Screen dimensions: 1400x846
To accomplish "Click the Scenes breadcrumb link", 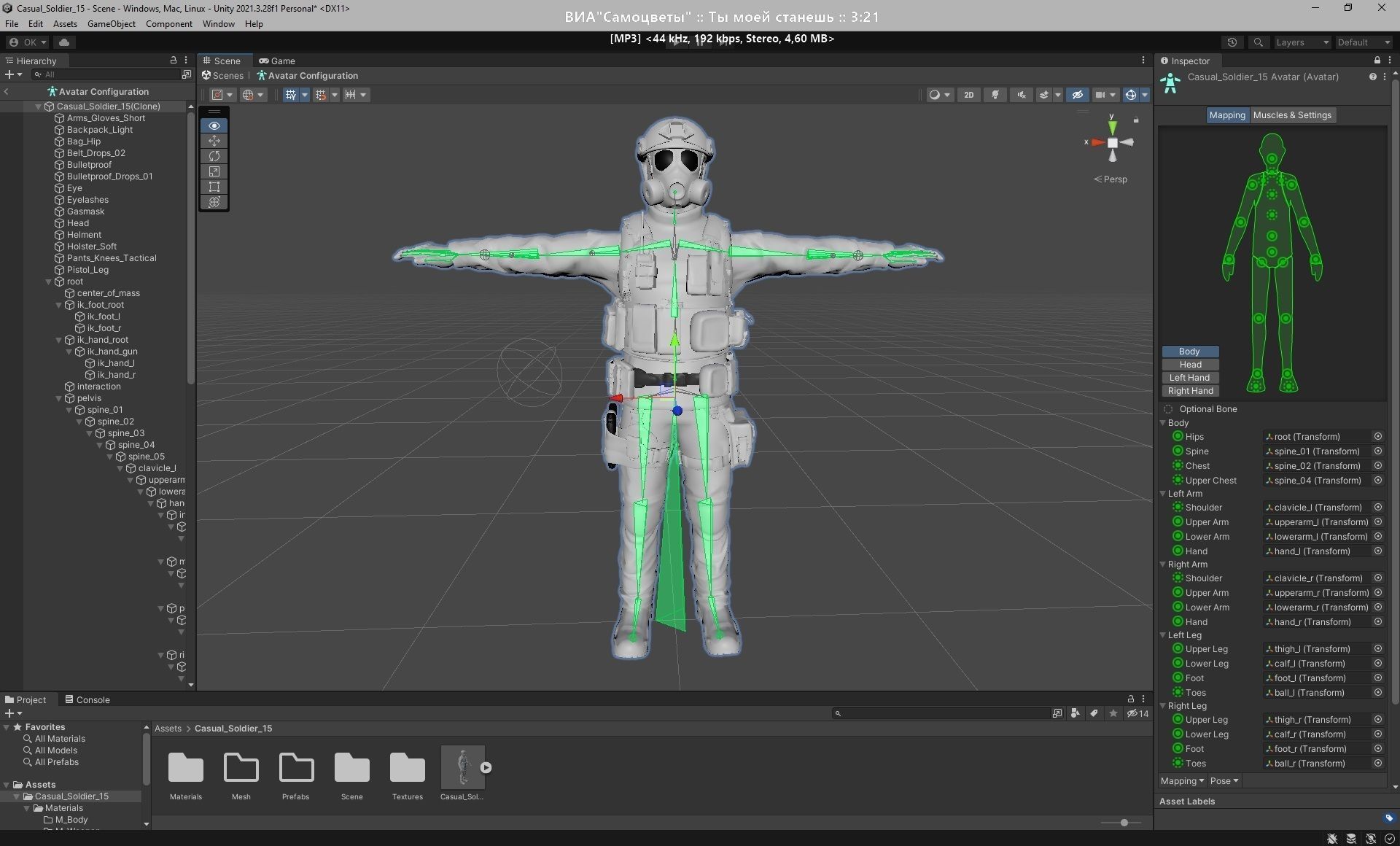I will pos(222,76).
